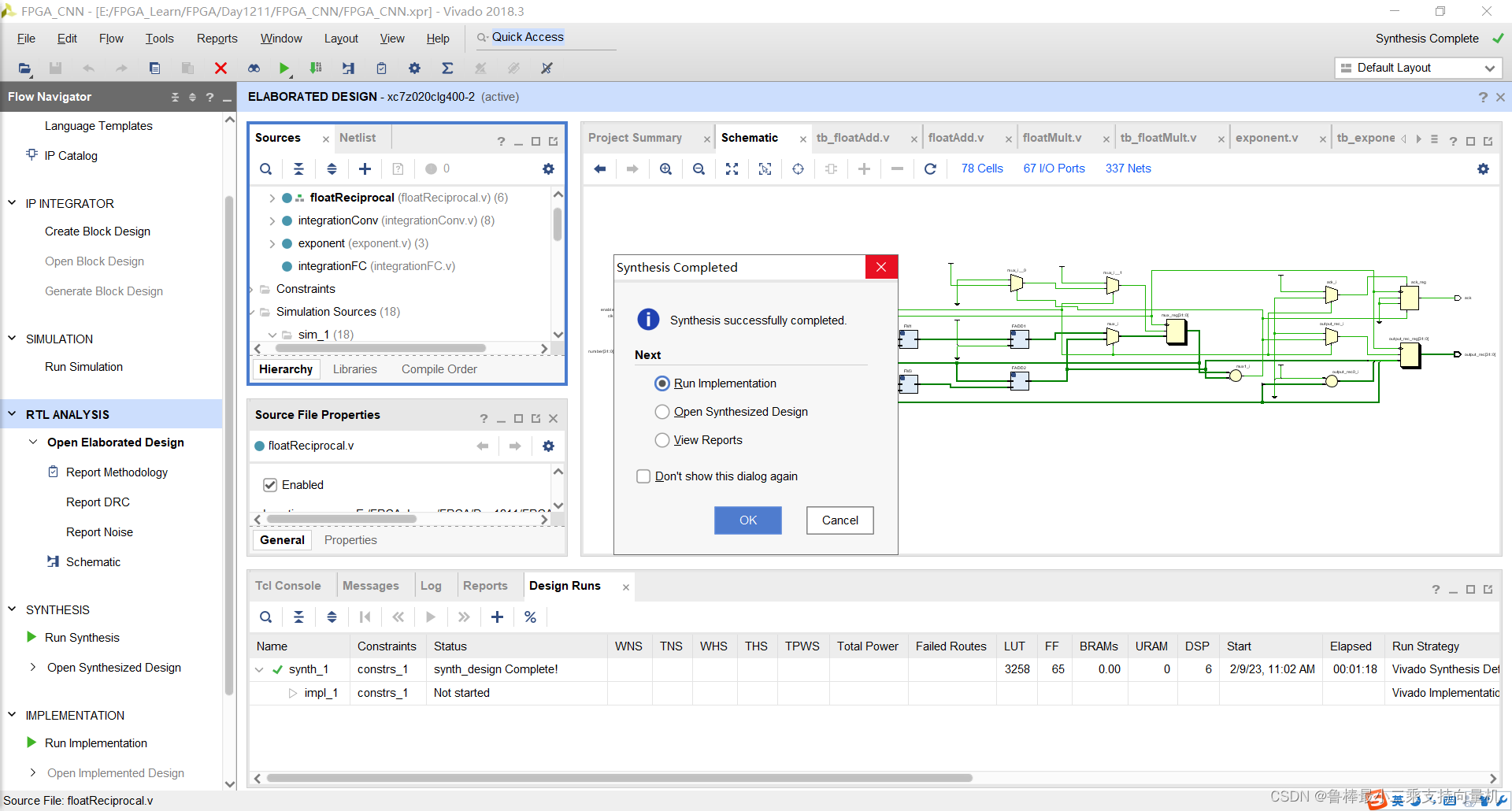Click Flow Navigator vertical scrollbar

[229, 445]
